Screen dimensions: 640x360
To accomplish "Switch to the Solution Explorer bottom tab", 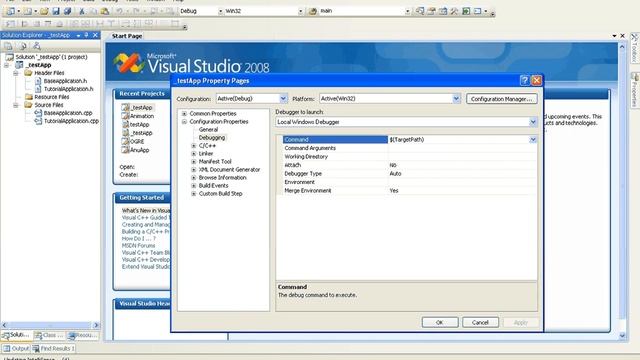I will (x=17, y=336).
